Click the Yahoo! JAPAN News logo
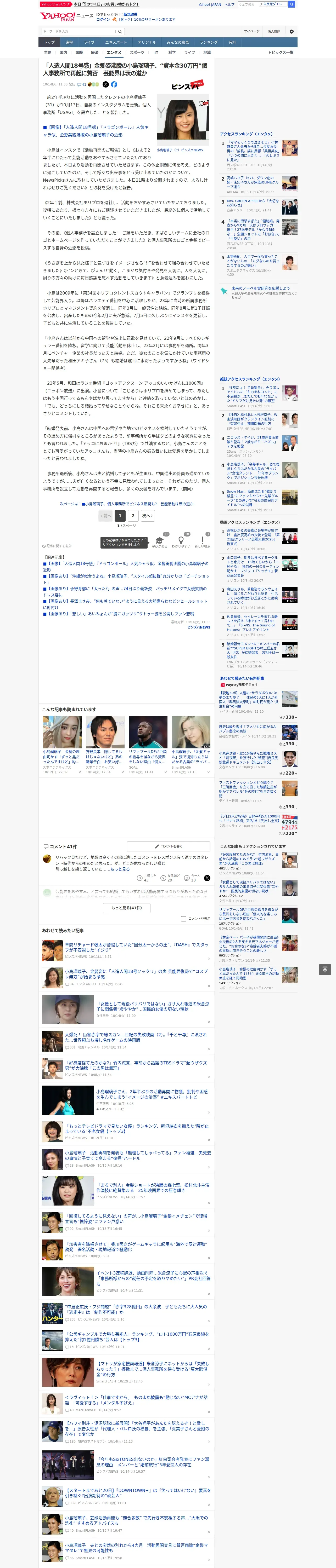 pos(66,16)
